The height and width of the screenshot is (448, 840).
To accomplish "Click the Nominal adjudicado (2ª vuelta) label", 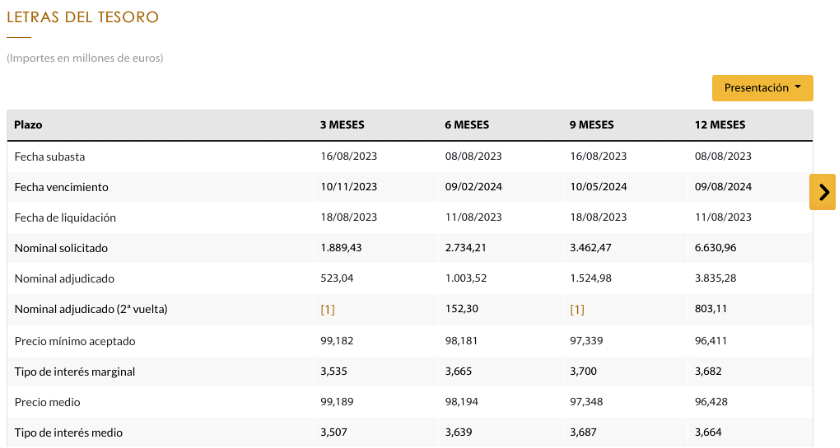I will click(90, 310).
